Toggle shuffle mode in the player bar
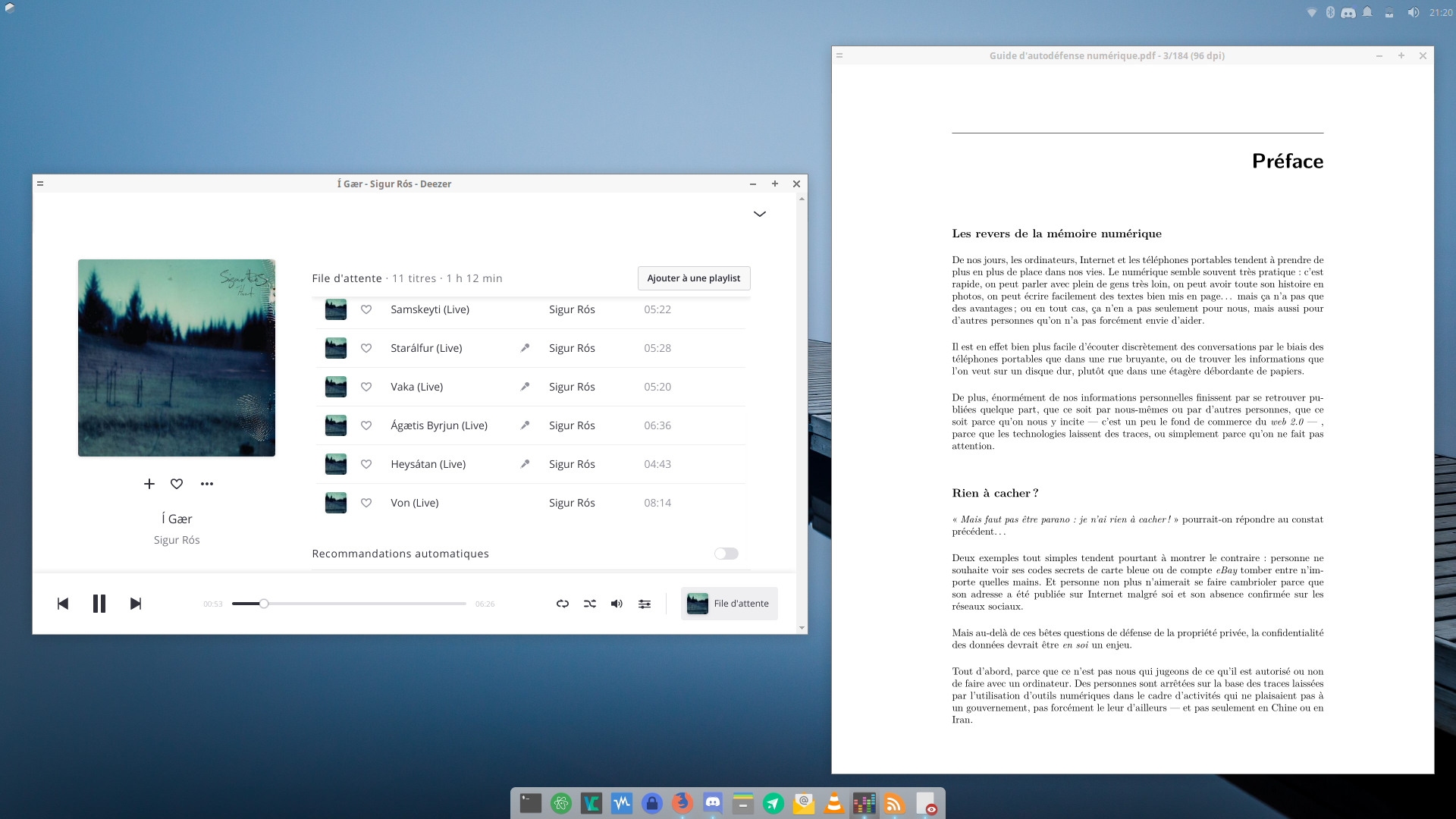Viewport: 1456px width, 819px height. [x=590, y=604]
